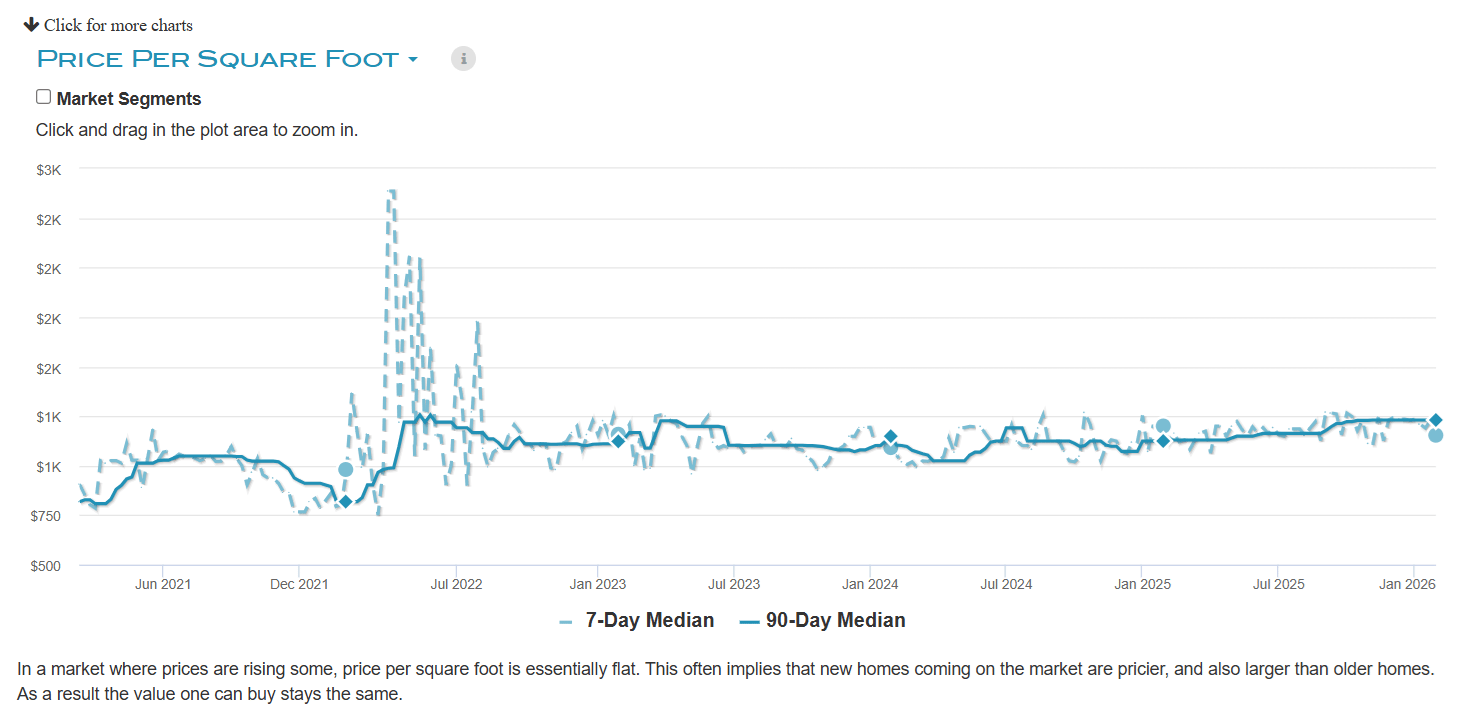Click the info icon beside the chart title
Image resolution: width=1457 pixels, height=718 pixels.
(463, 59)
